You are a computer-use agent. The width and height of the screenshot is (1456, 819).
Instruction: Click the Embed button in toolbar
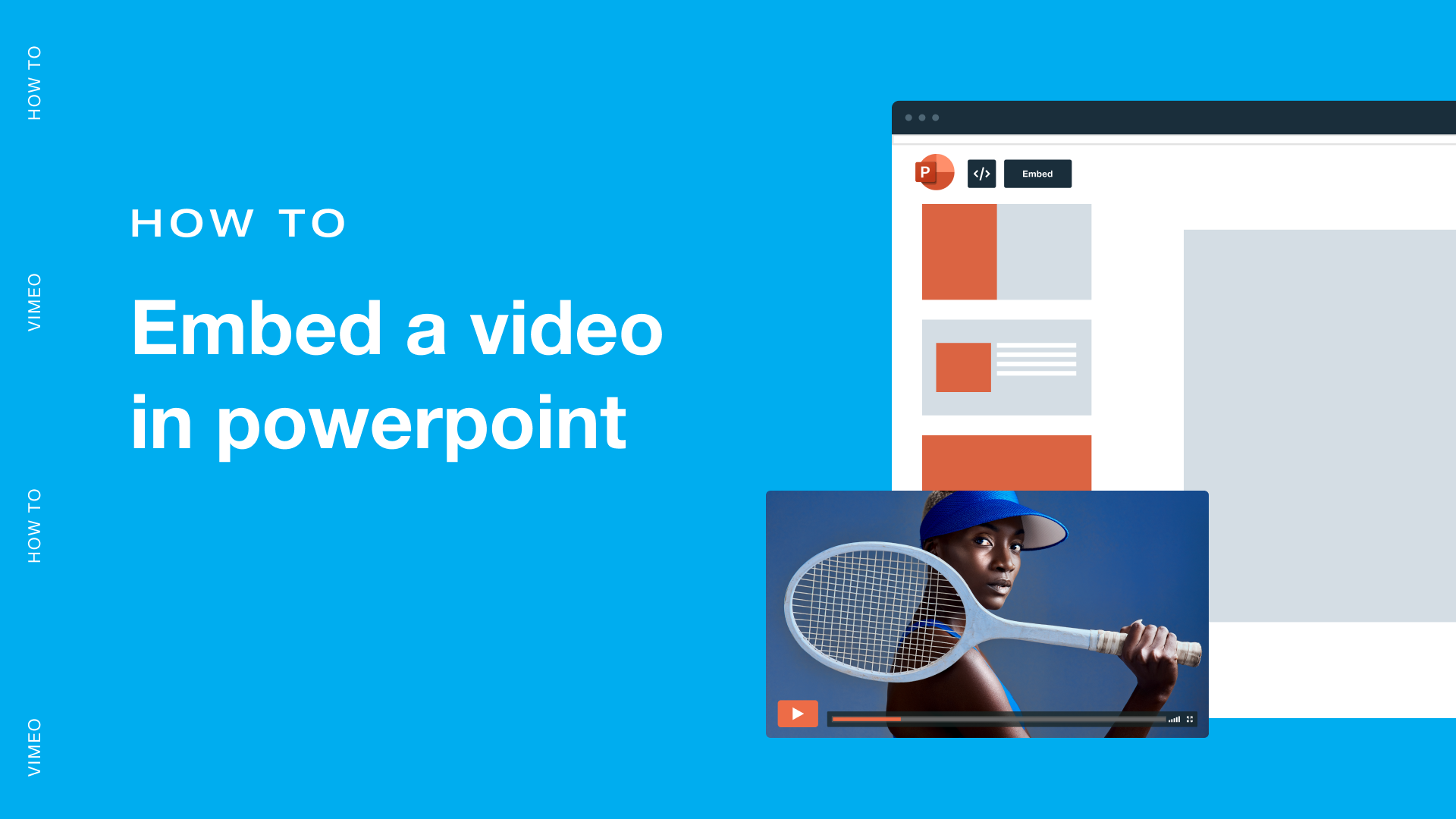coord(1037,173)
